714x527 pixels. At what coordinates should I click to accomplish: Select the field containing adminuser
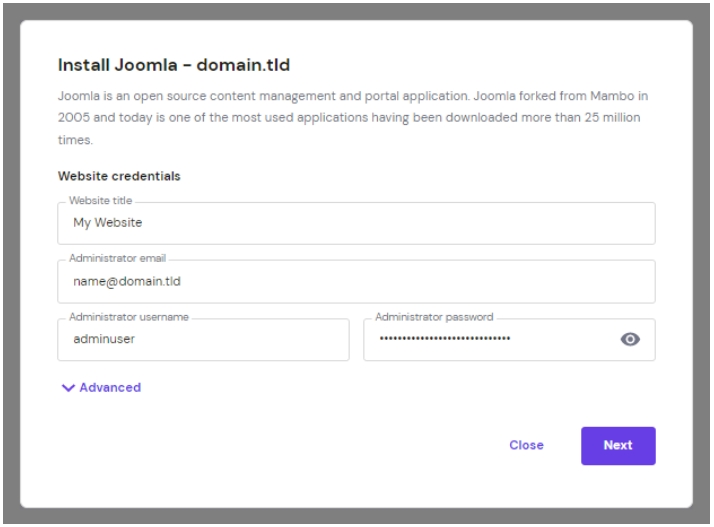click(204, 340)
